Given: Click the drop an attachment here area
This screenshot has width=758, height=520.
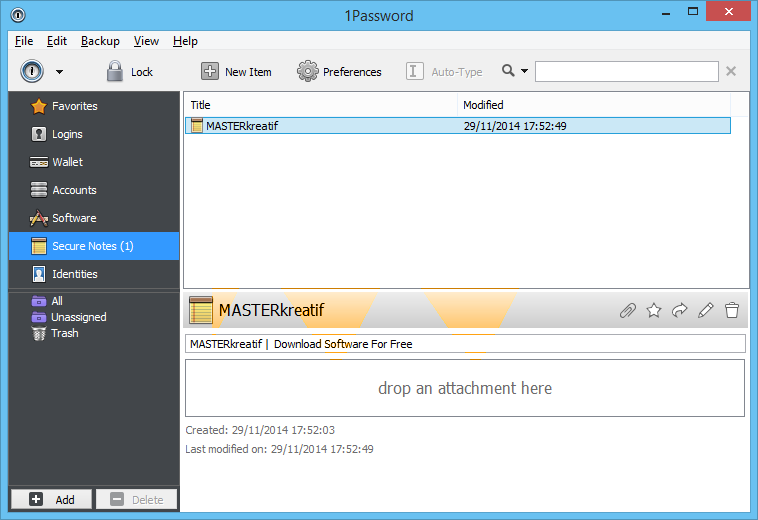Looking at the screenshot, I should tap(465, 388).
